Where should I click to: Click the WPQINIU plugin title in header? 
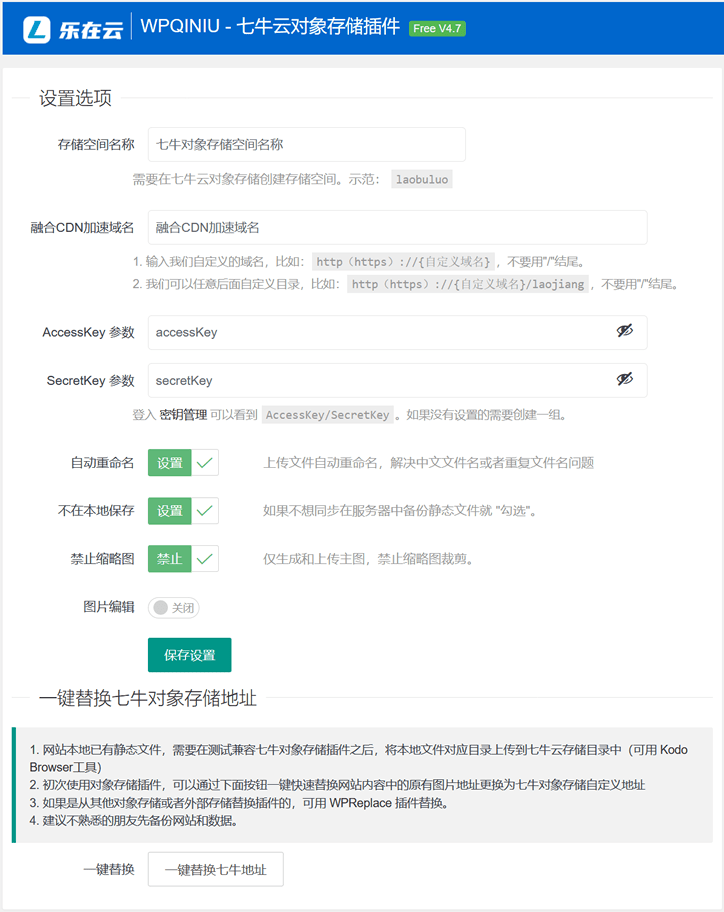pyautogui.click(x=270, y=28)
